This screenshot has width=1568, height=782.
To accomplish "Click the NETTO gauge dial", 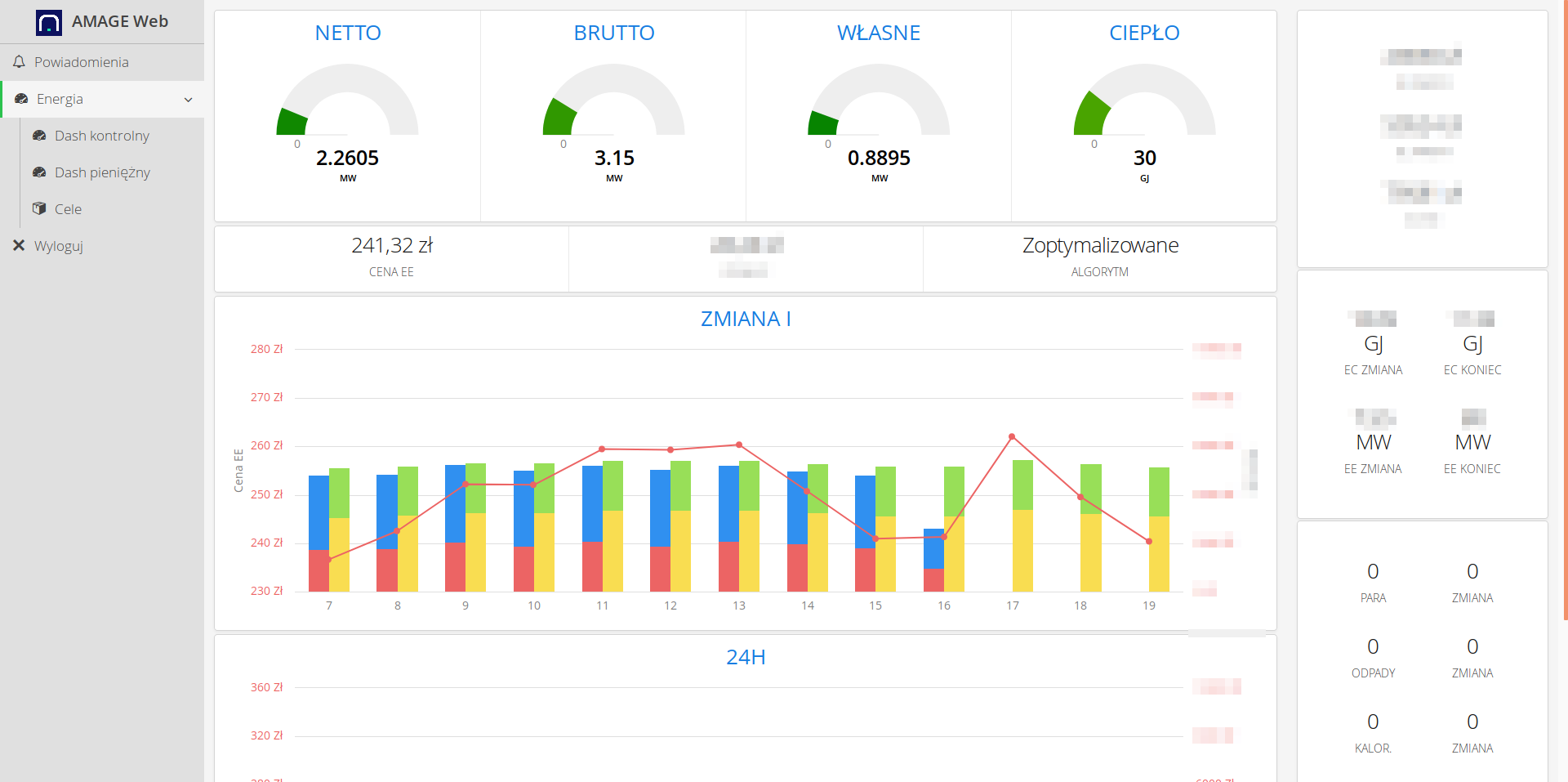I will (348, 102).
